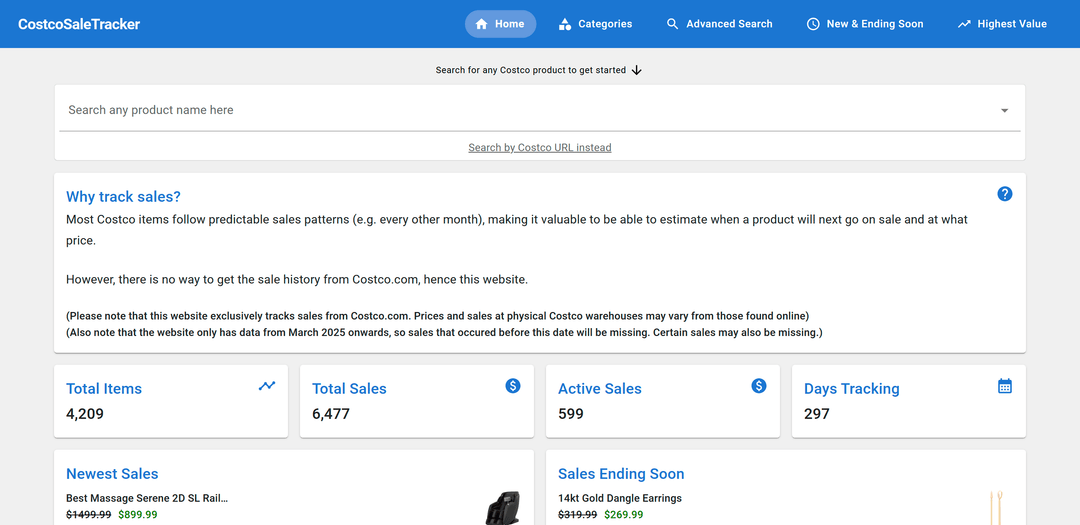Image resolution: width=1080 pixels, height=525 pixels.
Task: Click the house icon in the navbar
Action: coord(482,24)
